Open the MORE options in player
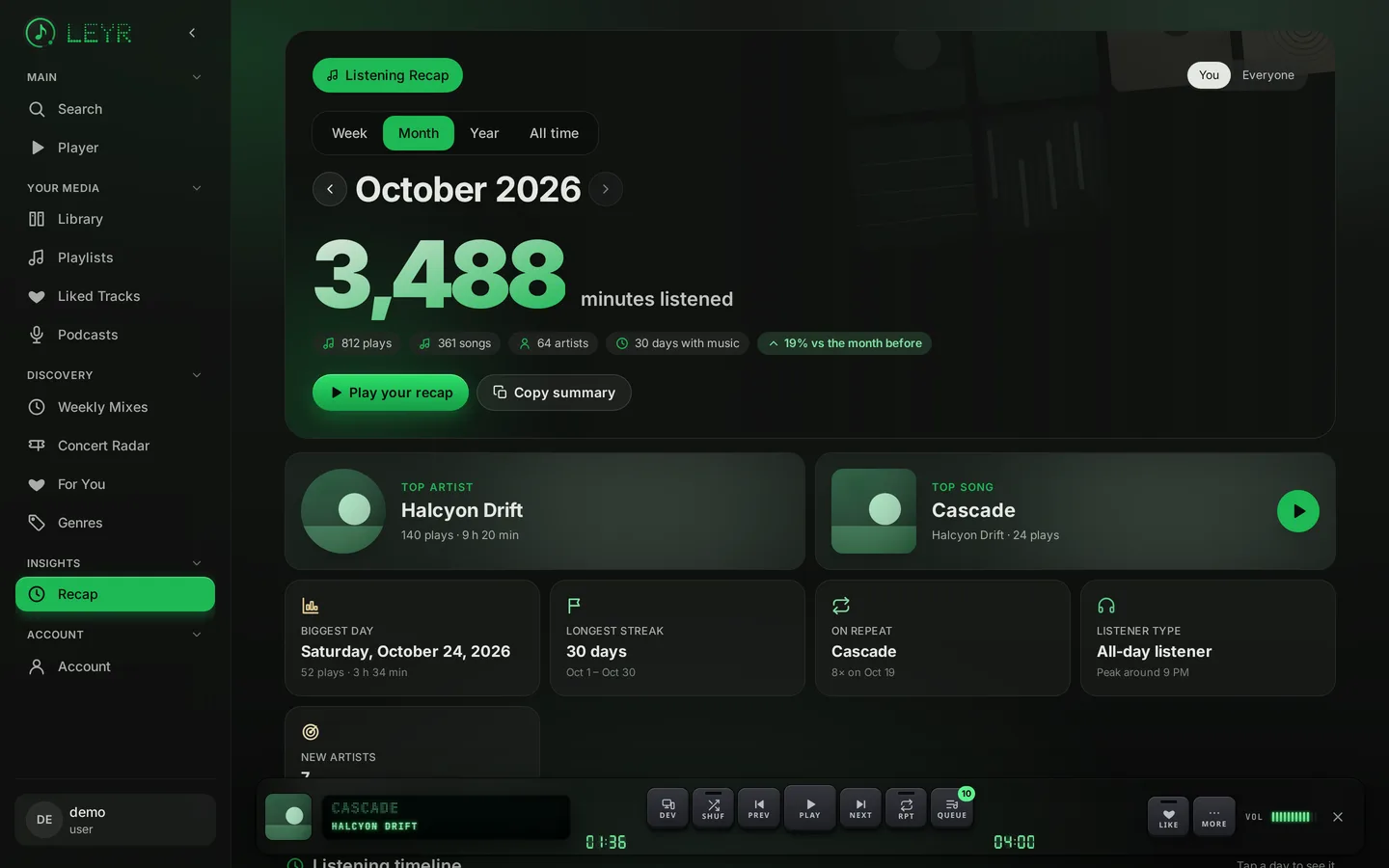This screenshot has height=868, width=1389. click(1213, 816)
